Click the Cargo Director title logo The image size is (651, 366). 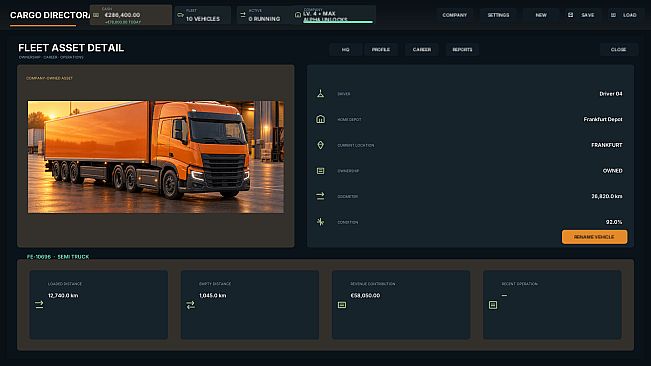point(50,15)
